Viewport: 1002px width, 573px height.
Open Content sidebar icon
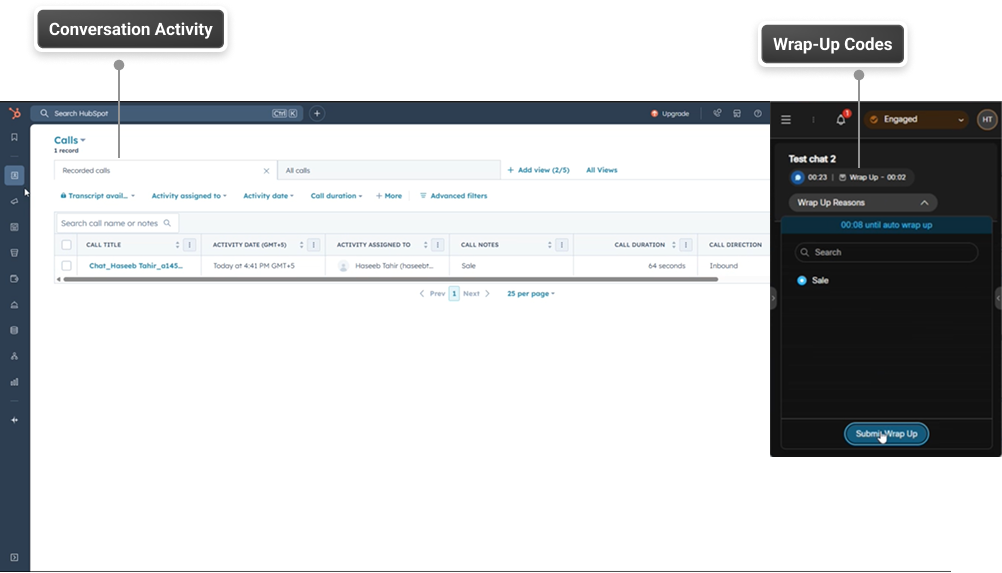[x=14, y=227]
